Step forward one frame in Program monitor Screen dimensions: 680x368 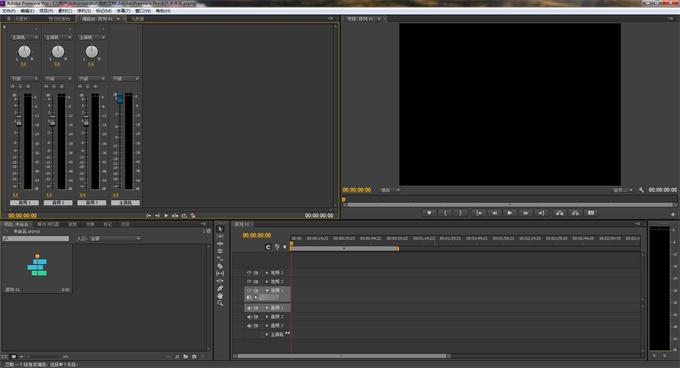tap(526, 213)
